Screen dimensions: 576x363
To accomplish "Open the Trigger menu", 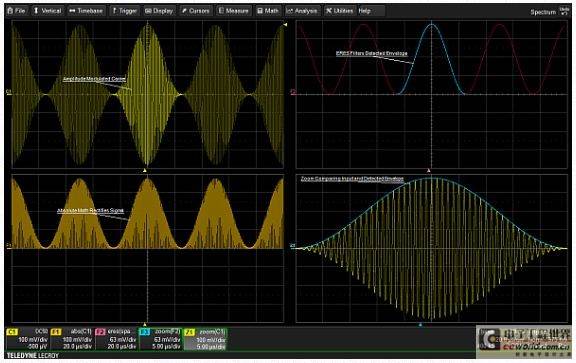I will pyautogui.click(x=124, y=11).
